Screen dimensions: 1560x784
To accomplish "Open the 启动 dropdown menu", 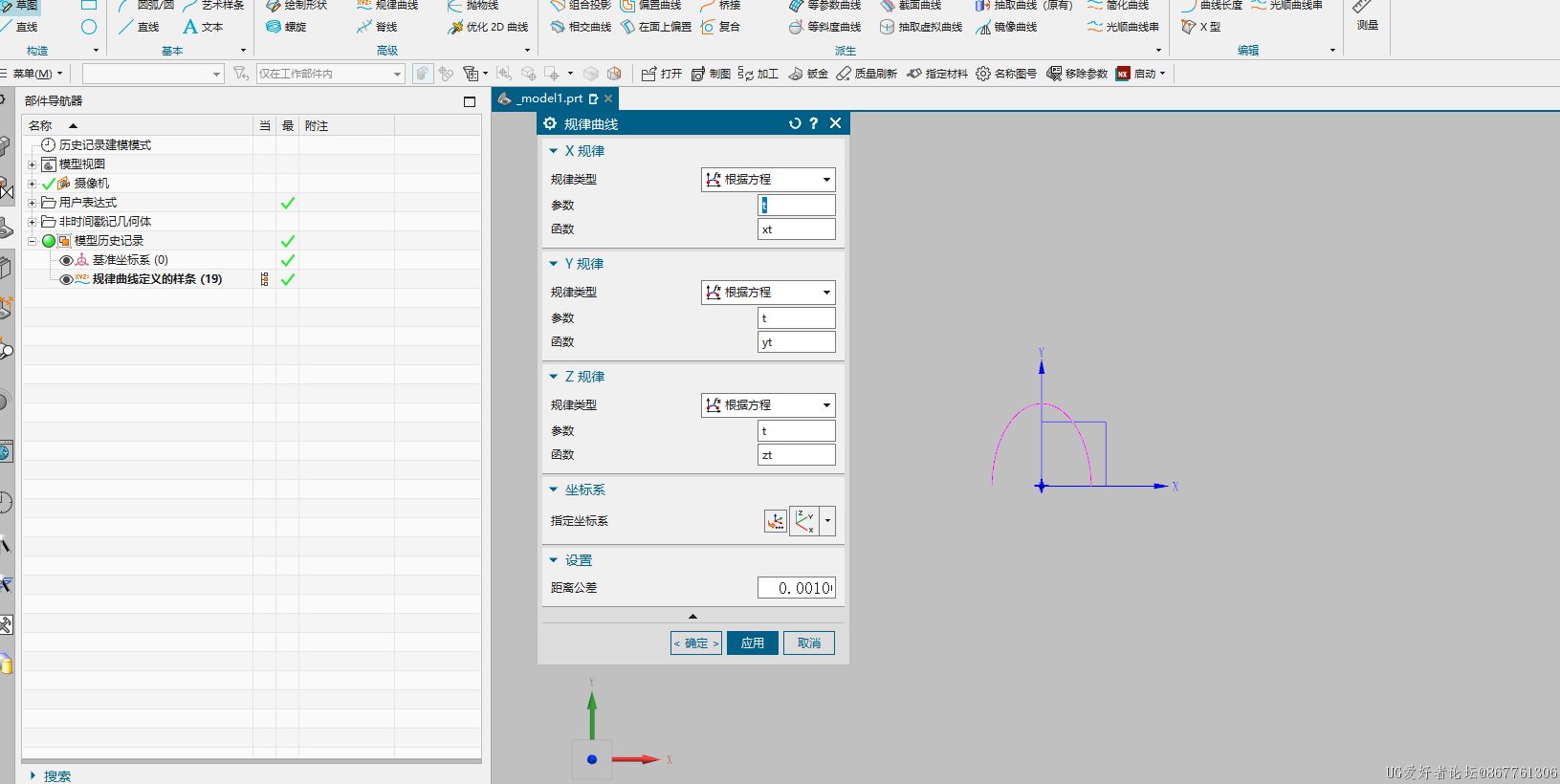I will pyautogui.click(x=1142, y=74).
